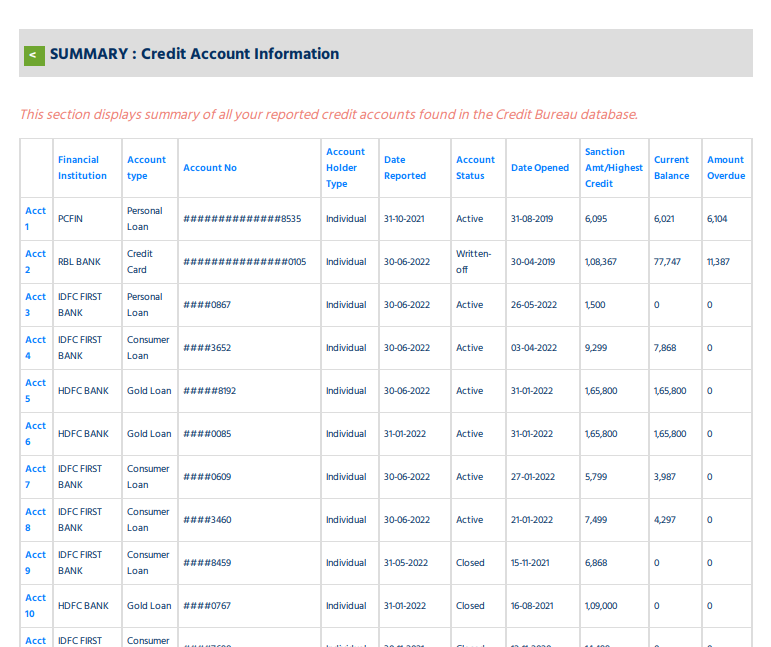Click the Acct 6 link
Viewport: 771px width, 647px height.
pos(35,434)
